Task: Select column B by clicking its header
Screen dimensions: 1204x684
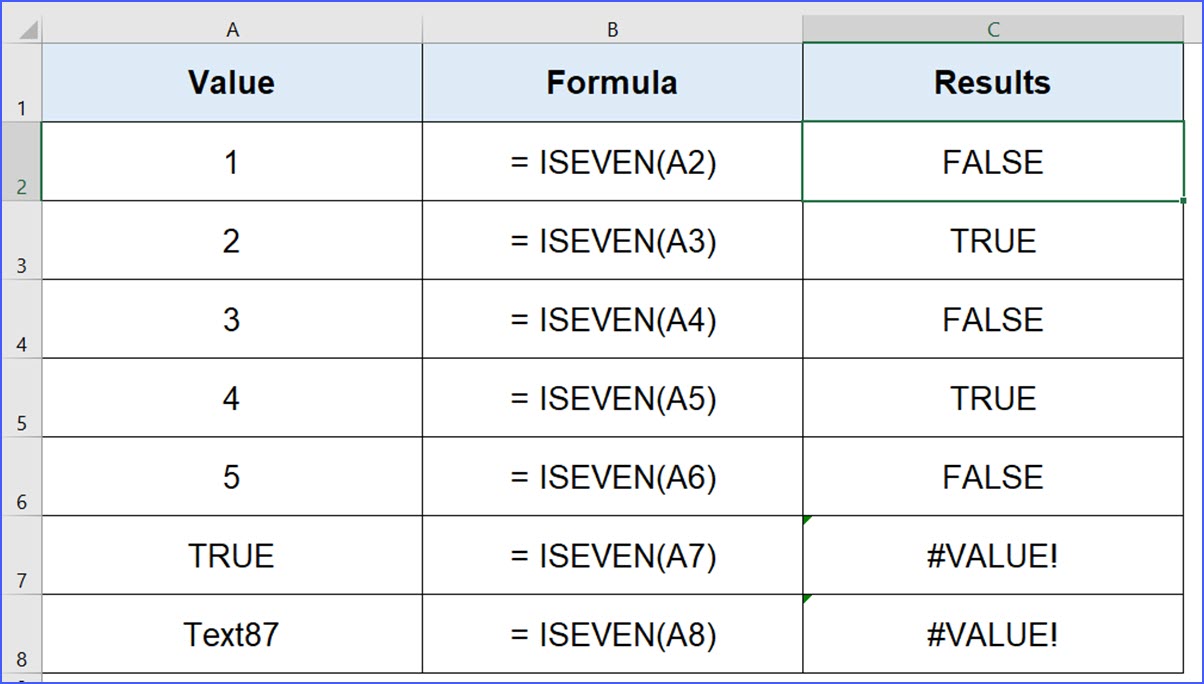Action: (x=611, y=29)
